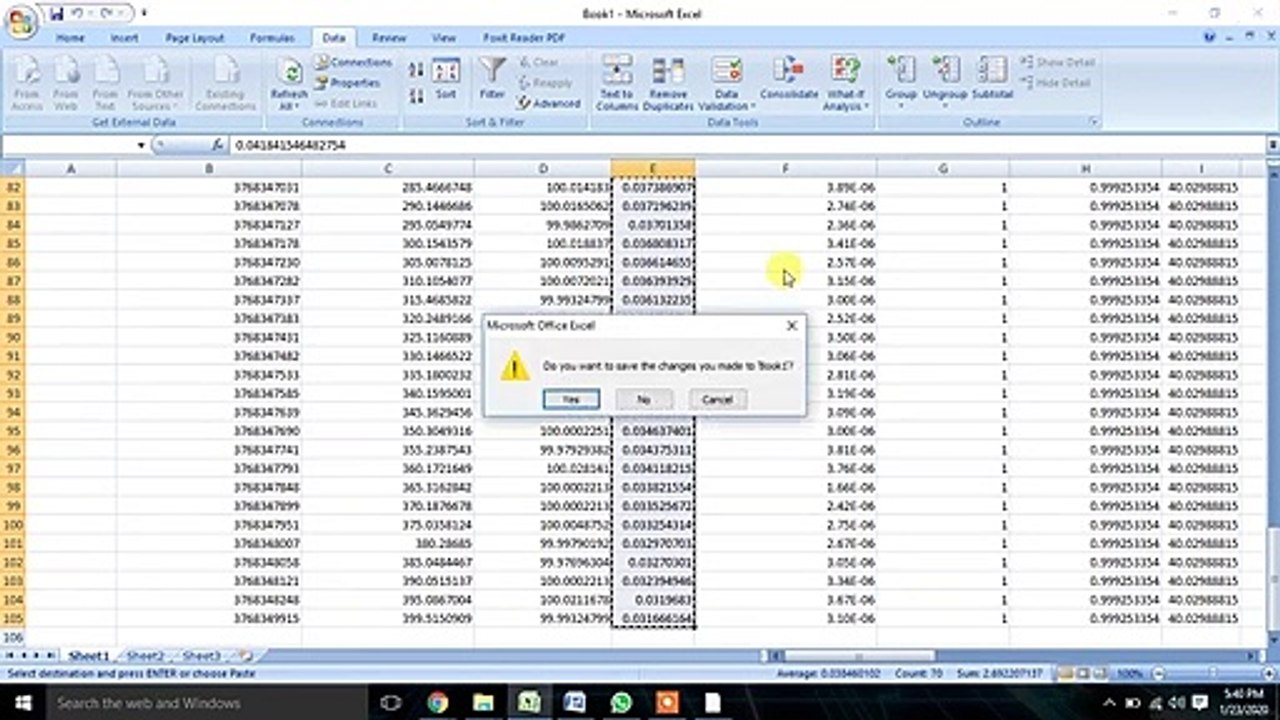Open the Customize Quick Access Toolbar dropdown
1280x720 pixels.
(144, 13)
